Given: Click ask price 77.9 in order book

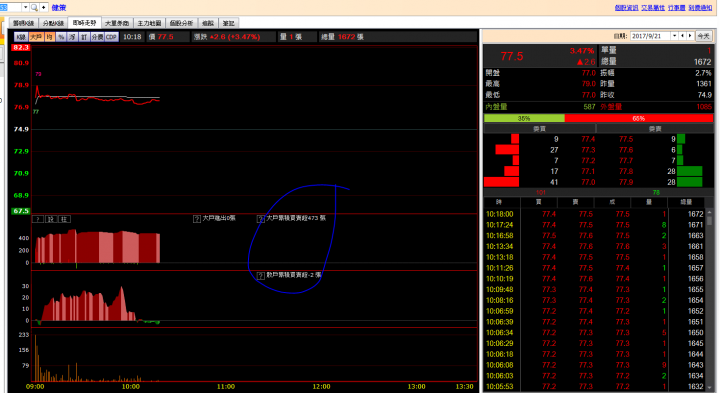Looking at the screenshot, I should (x=626, y=182).
